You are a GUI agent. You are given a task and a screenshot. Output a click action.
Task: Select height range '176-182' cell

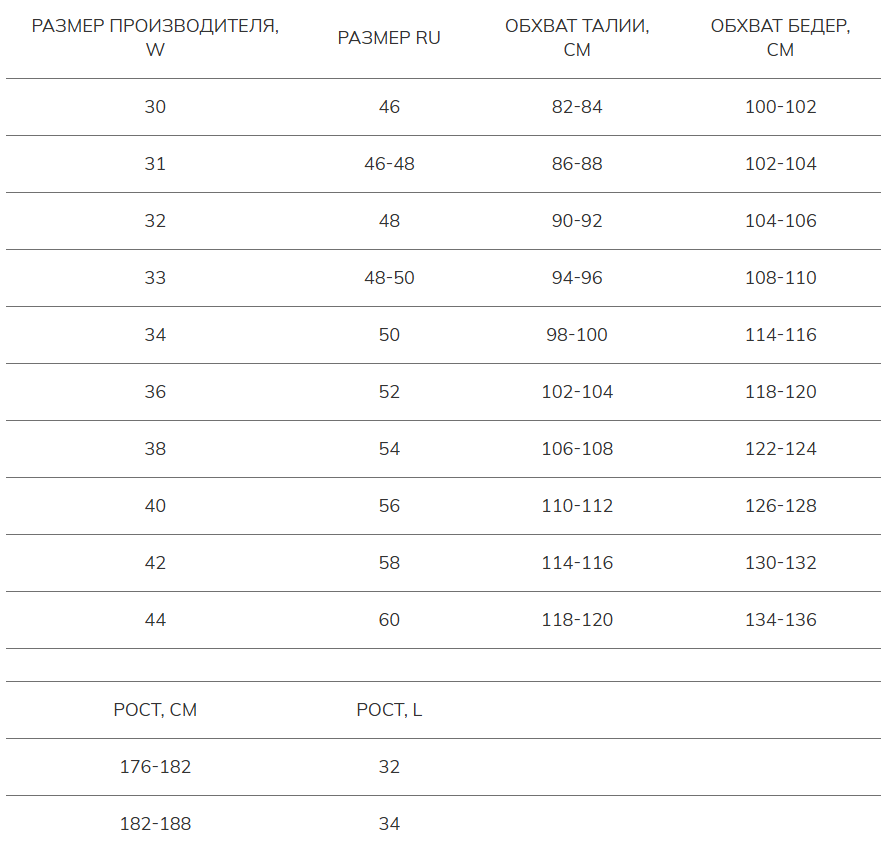coord(155,767)
